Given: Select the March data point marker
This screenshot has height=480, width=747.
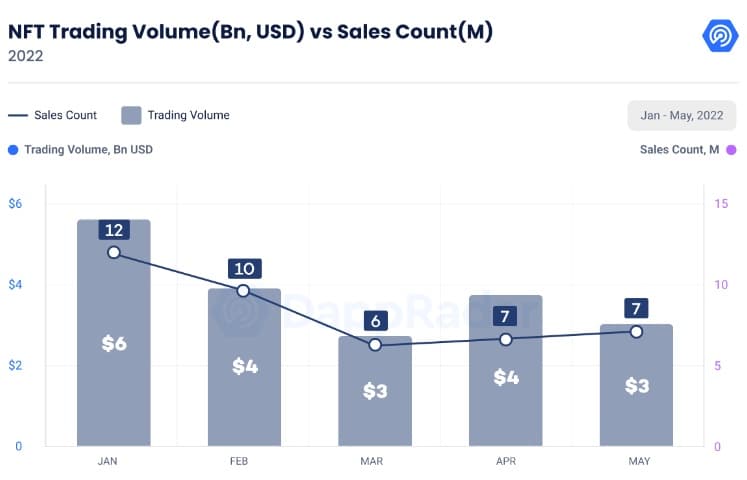Looking at the screenshot, I should pyautogui.click(x=375, y=344).
